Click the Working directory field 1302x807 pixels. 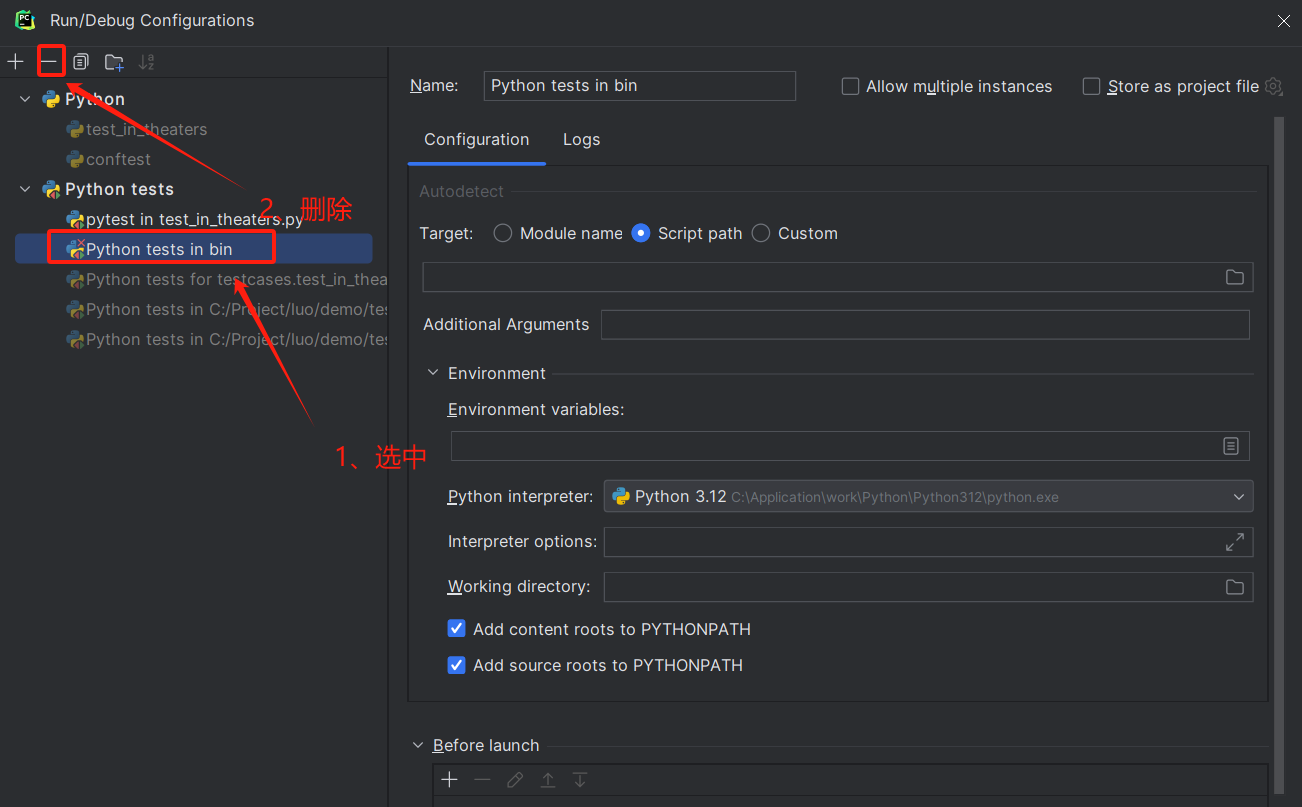[x=928, y=587]
